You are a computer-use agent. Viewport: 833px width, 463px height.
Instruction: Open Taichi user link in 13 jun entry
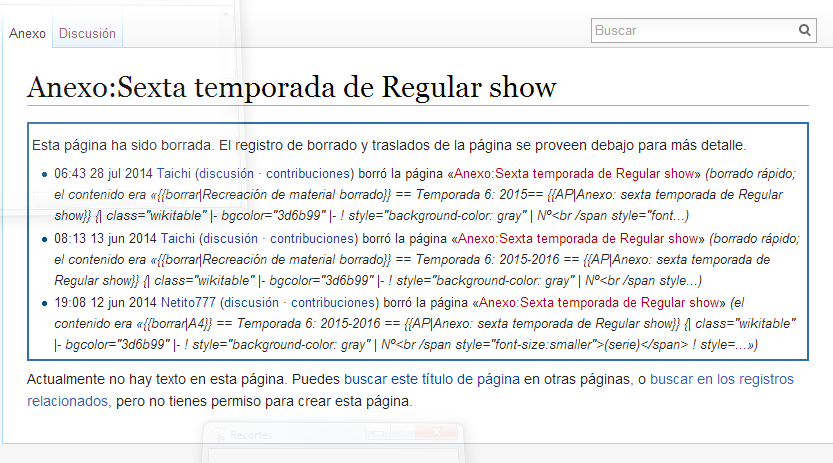pyautogui.click(x=178, y=238)
